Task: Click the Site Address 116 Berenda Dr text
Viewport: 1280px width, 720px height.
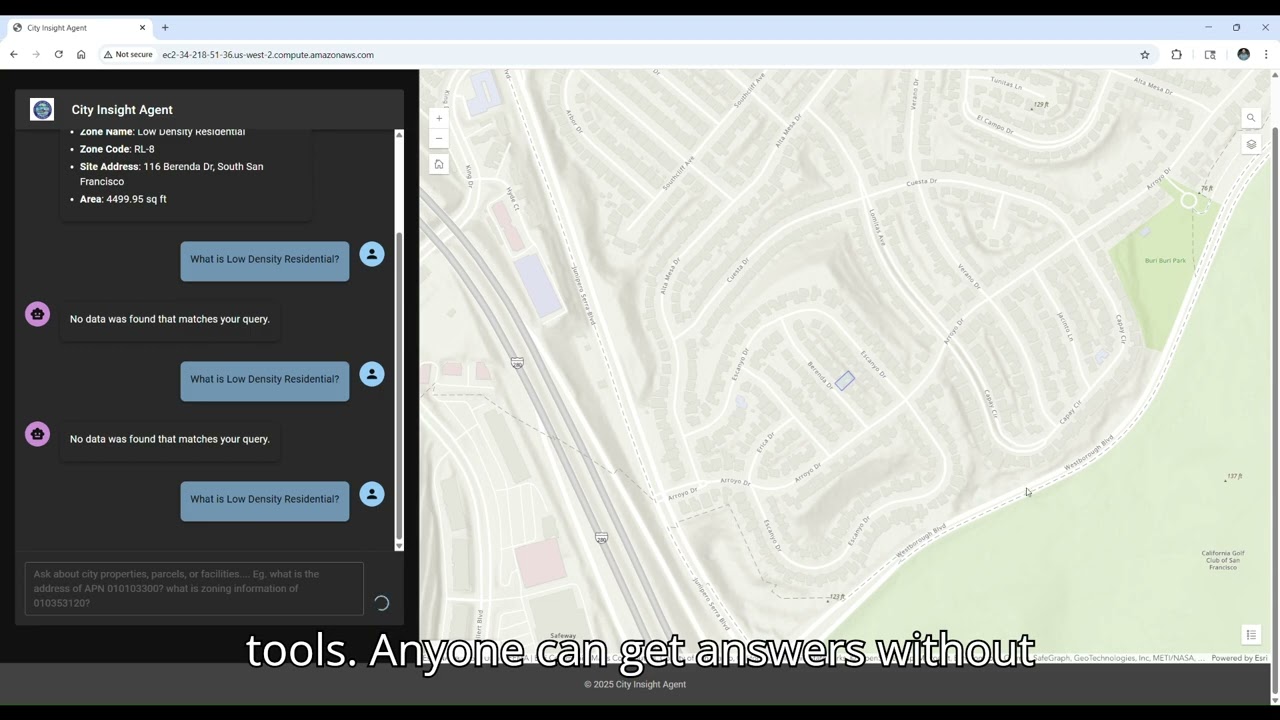Action: click(172, 174)
